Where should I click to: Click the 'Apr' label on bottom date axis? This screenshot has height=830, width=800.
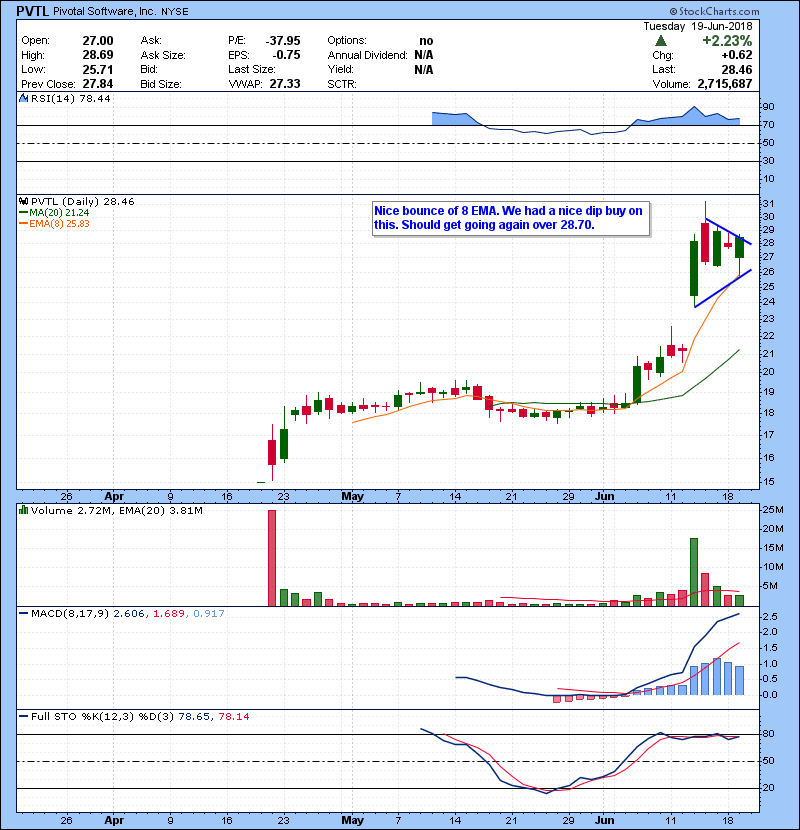114,820
